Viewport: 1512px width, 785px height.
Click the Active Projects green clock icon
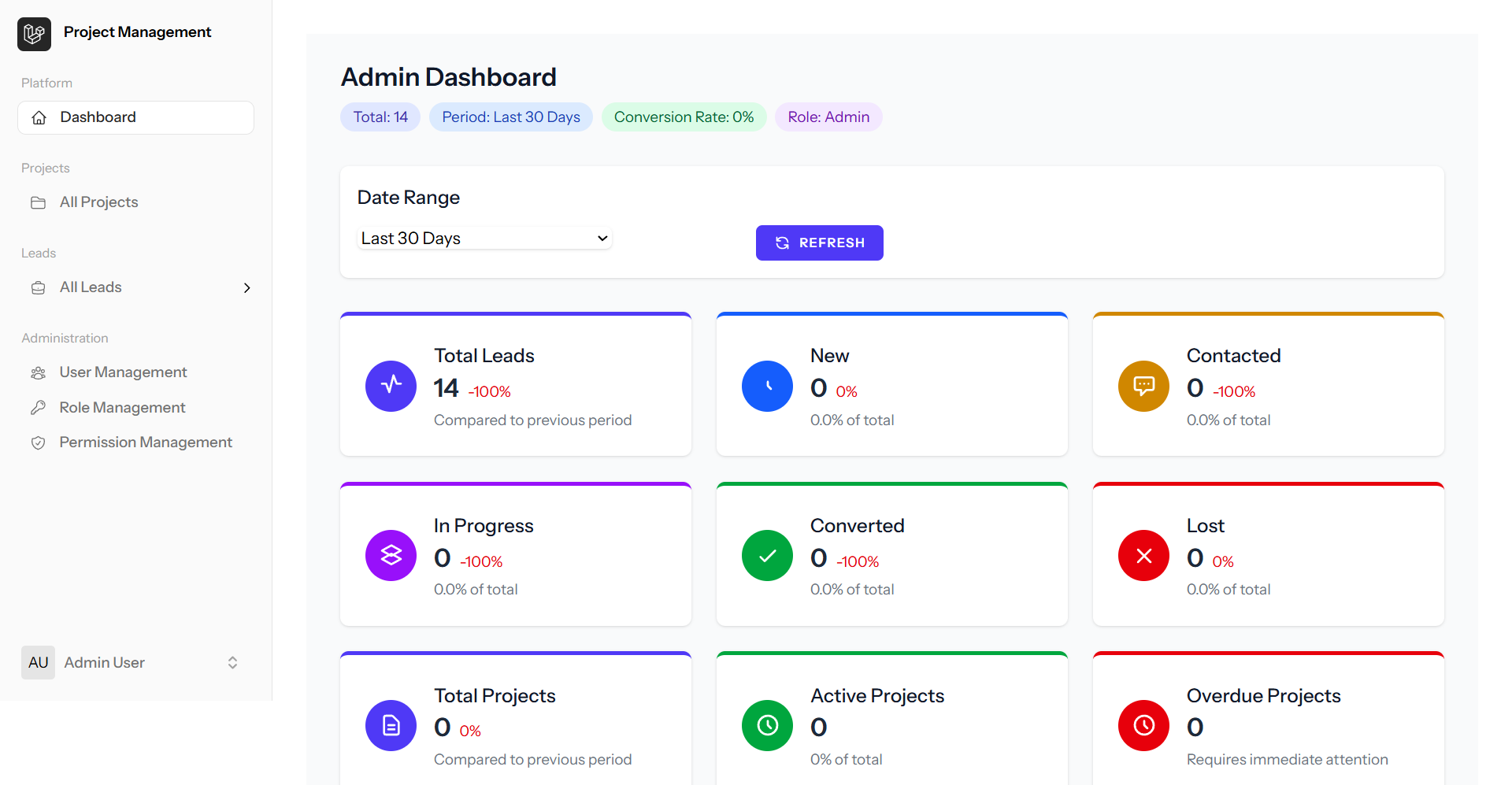click(x=767, y=725)
